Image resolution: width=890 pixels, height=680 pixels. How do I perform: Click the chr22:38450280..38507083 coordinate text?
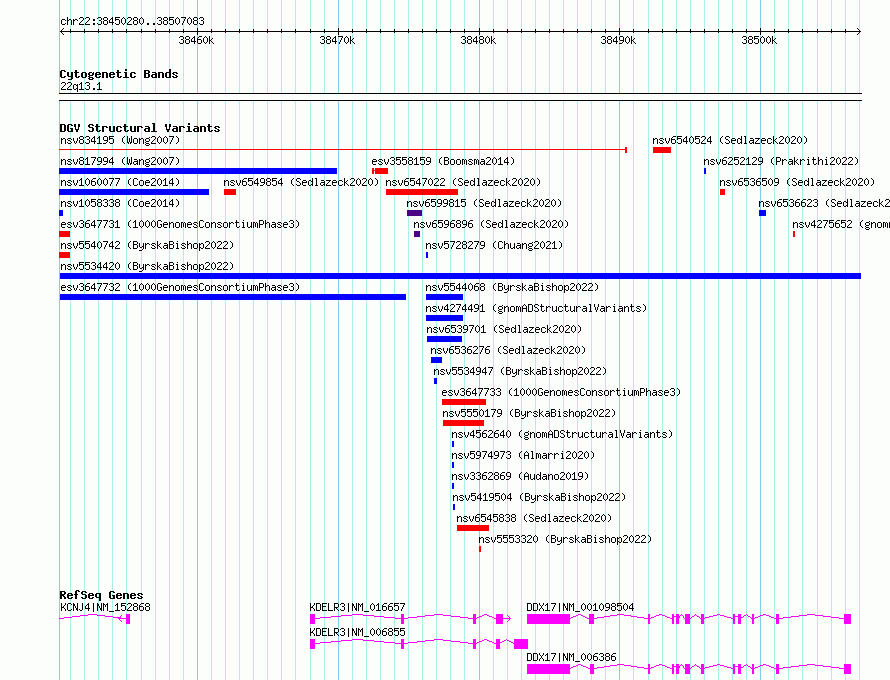pos(132,22)
